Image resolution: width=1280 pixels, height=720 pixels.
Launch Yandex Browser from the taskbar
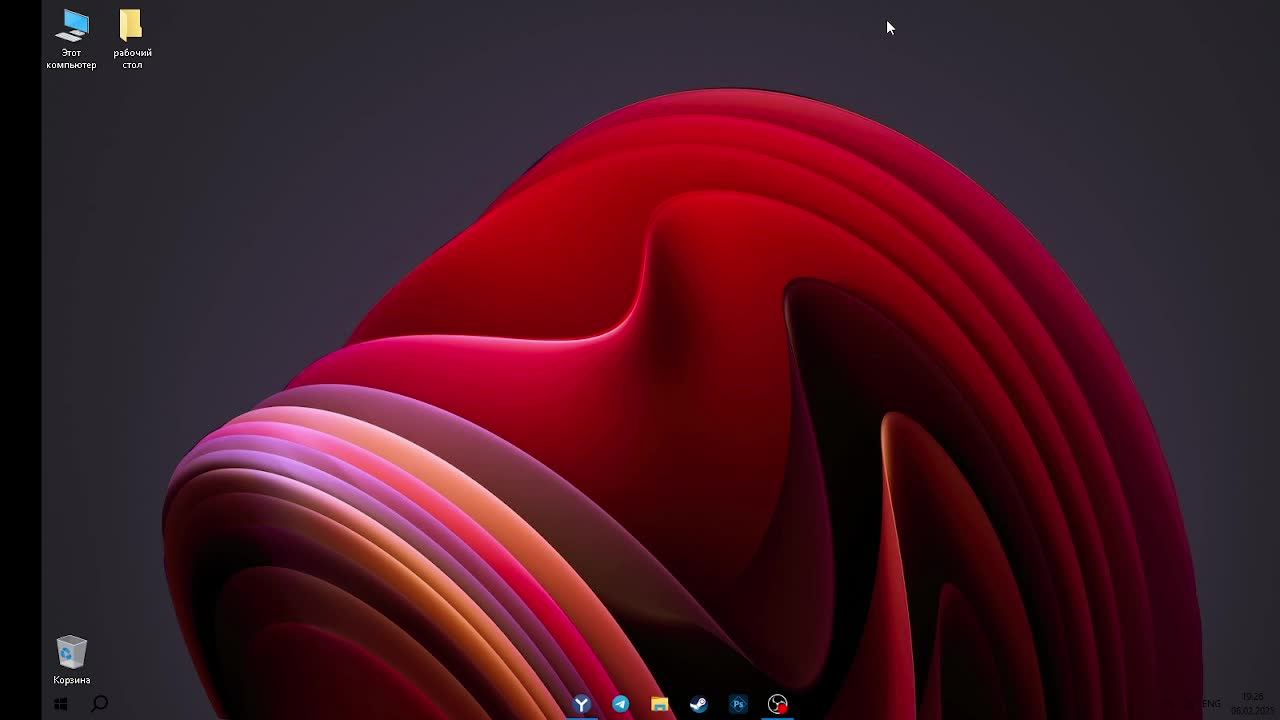(x=581, y=704)
